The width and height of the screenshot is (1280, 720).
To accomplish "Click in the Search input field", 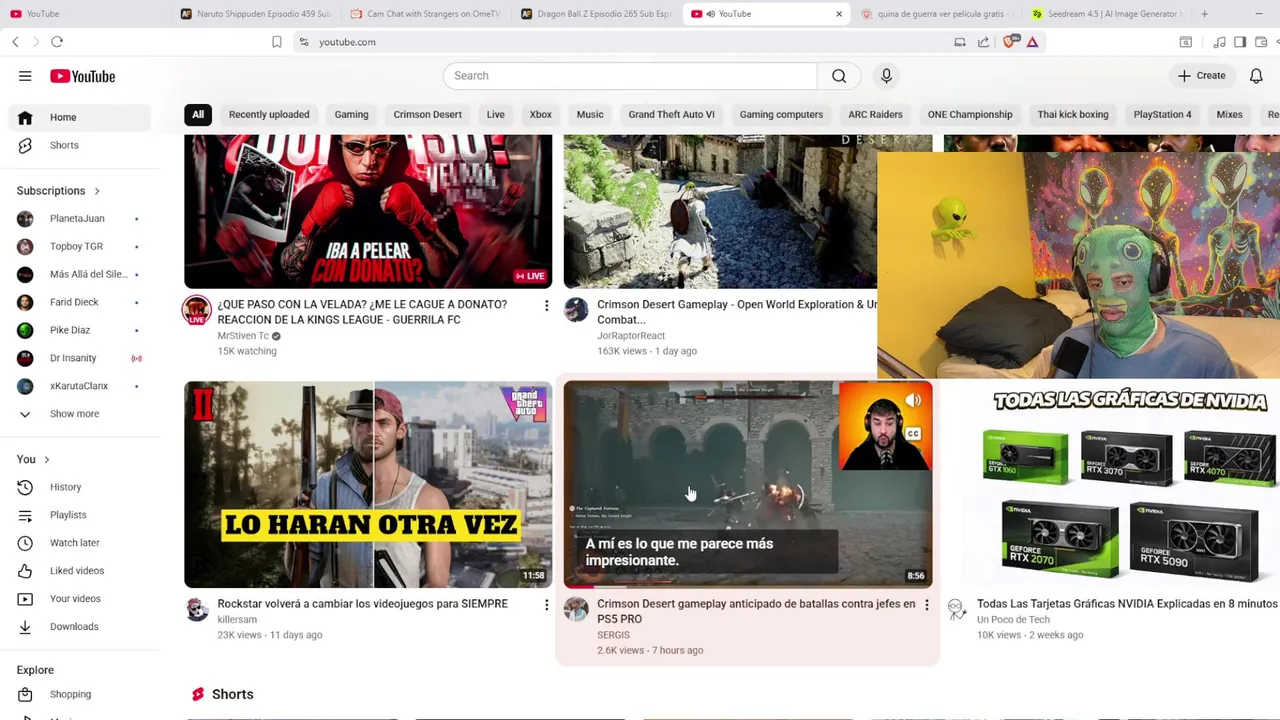I will [630, 76].
